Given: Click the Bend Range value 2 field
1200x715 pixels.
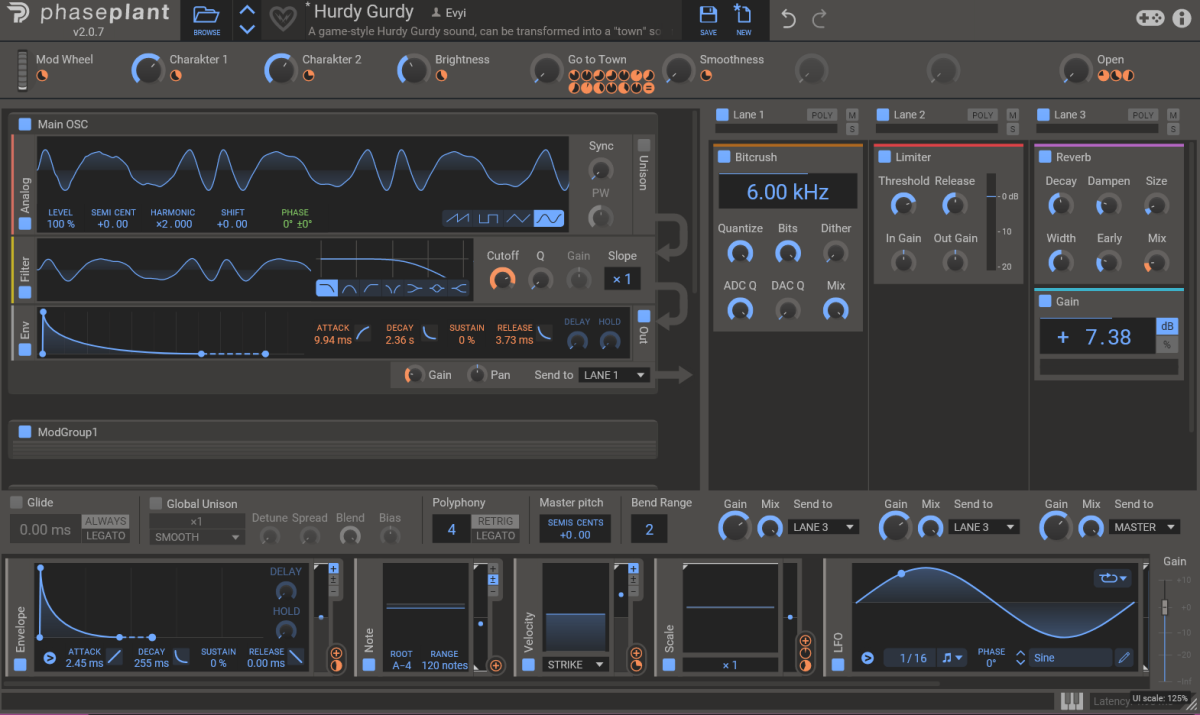Looking at the screenshot, I should point(649,529).
